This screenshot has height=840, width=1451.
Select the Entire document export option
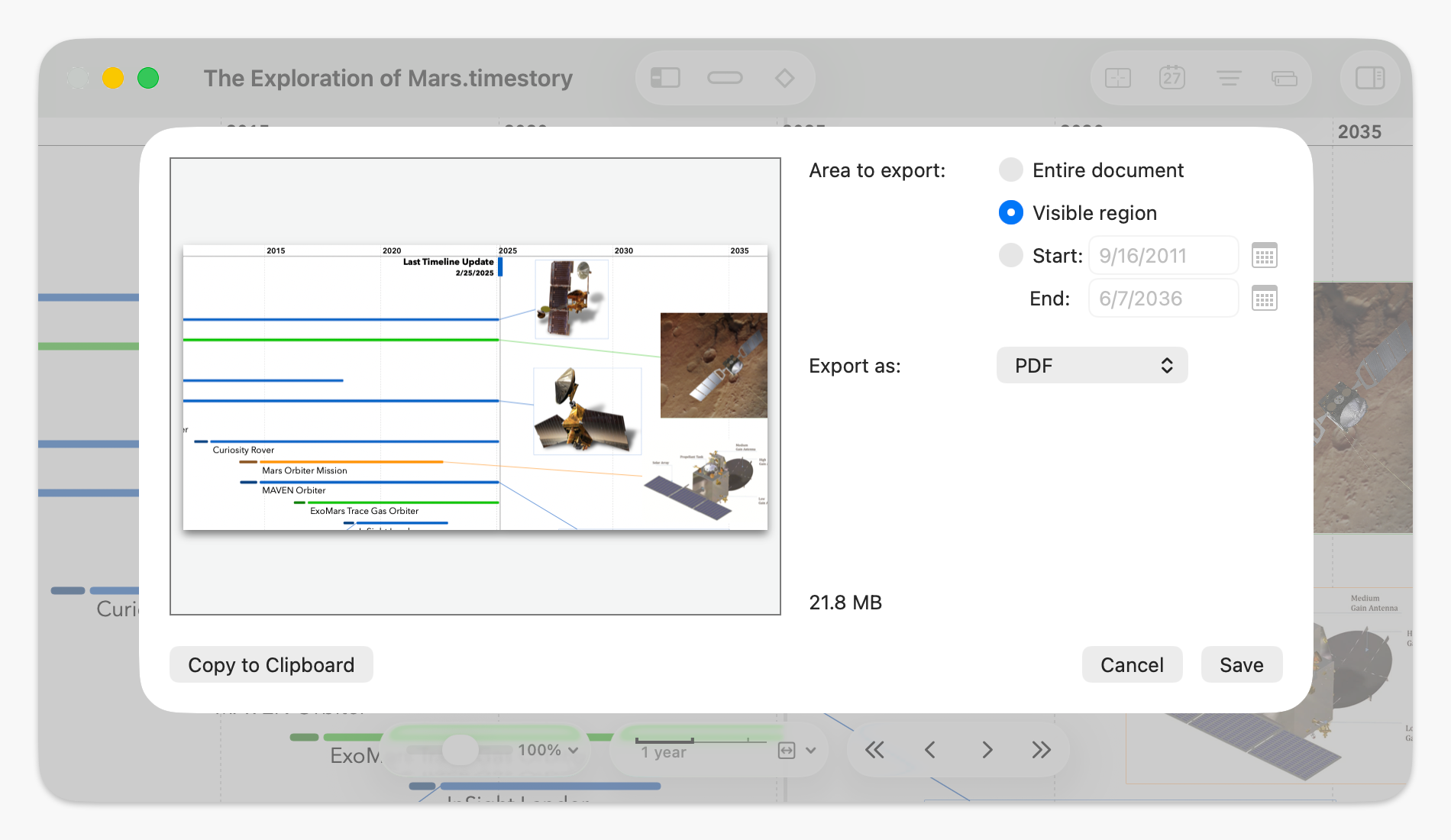point(1010,170)
